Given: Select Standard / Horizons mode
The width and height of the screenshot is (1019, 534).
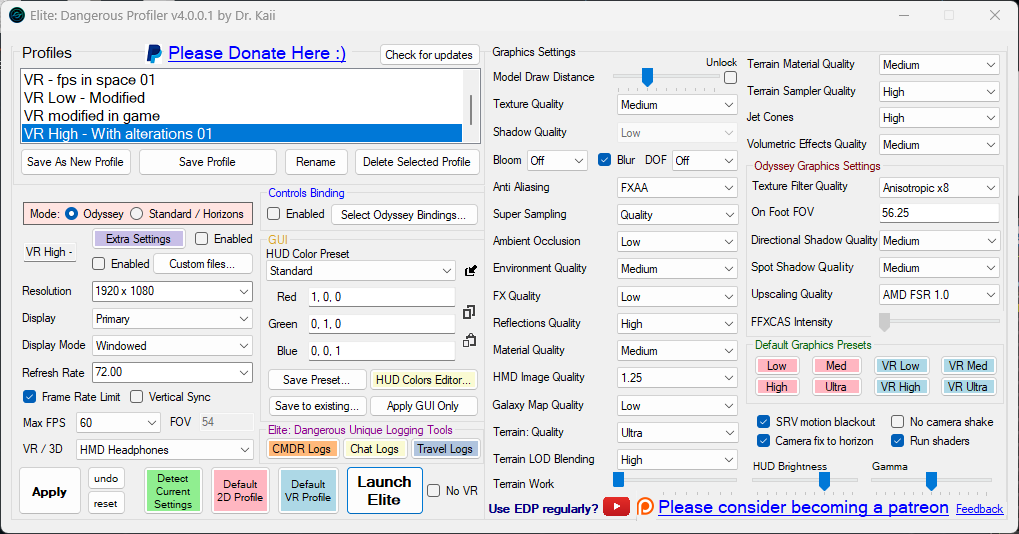Looking at the screenshot, I should pyautogui.click(x=136, y=214).
